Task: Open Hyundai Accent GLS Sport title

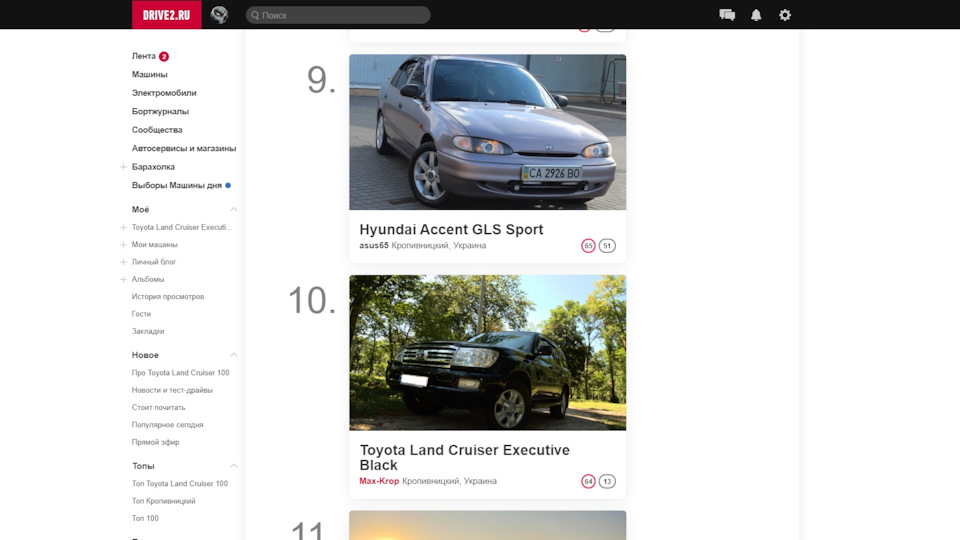Action: click(451, 229)
